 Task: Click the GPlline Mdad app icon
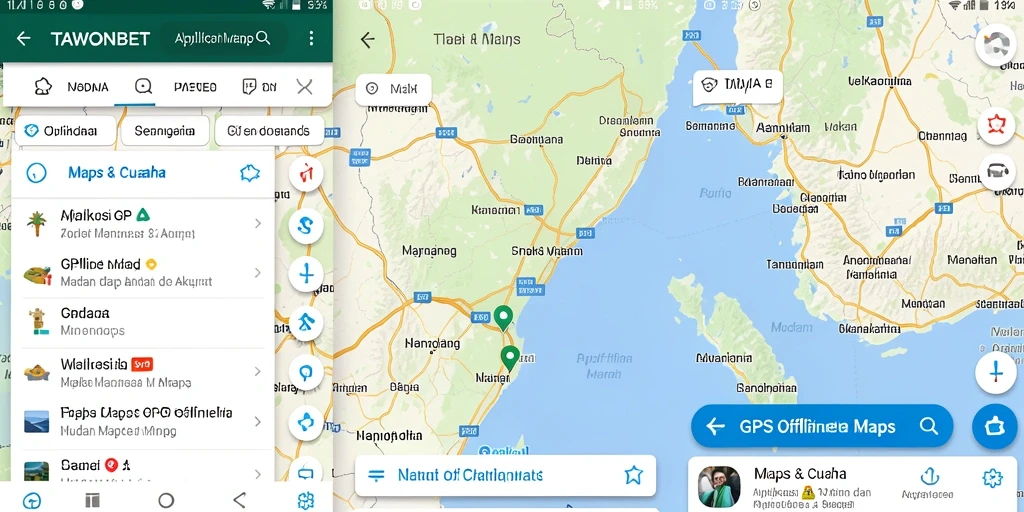37,274
